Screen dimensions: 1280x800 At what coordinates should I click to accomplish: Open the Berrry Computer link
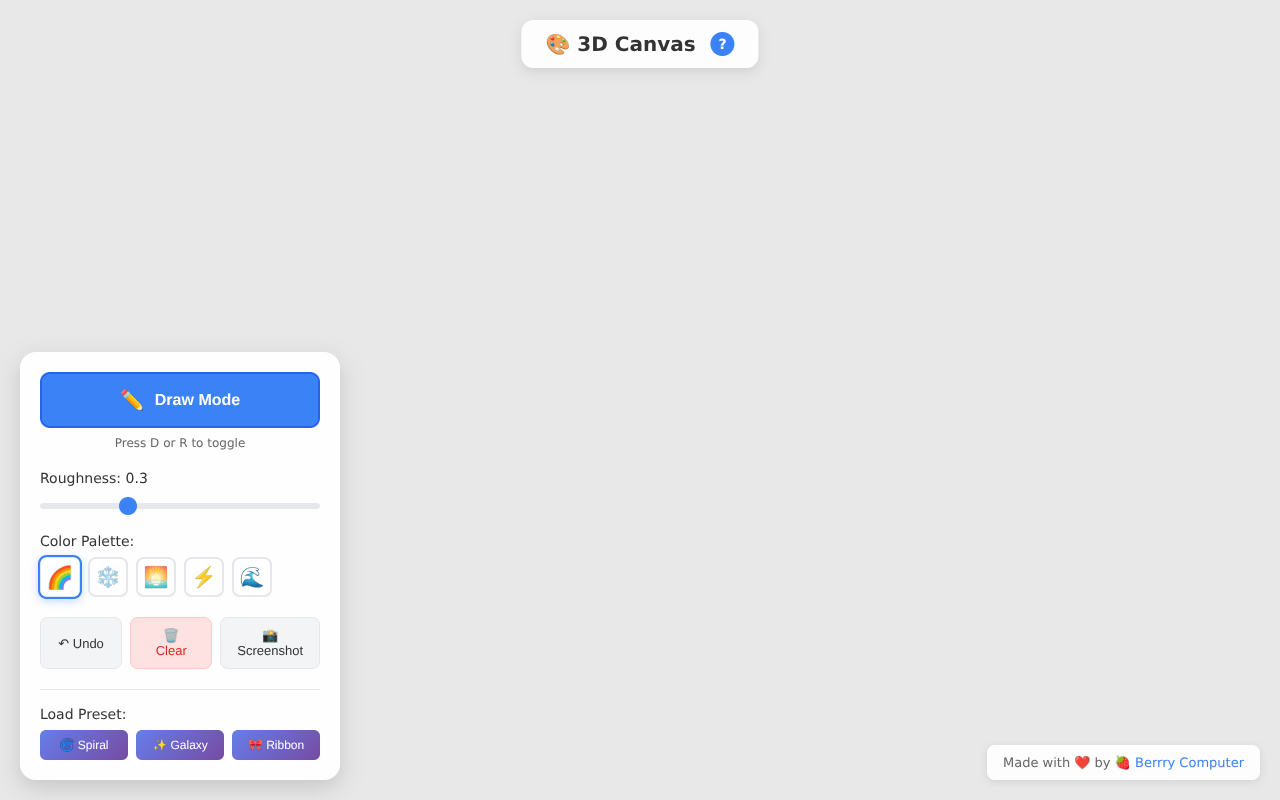(1189, 762)
